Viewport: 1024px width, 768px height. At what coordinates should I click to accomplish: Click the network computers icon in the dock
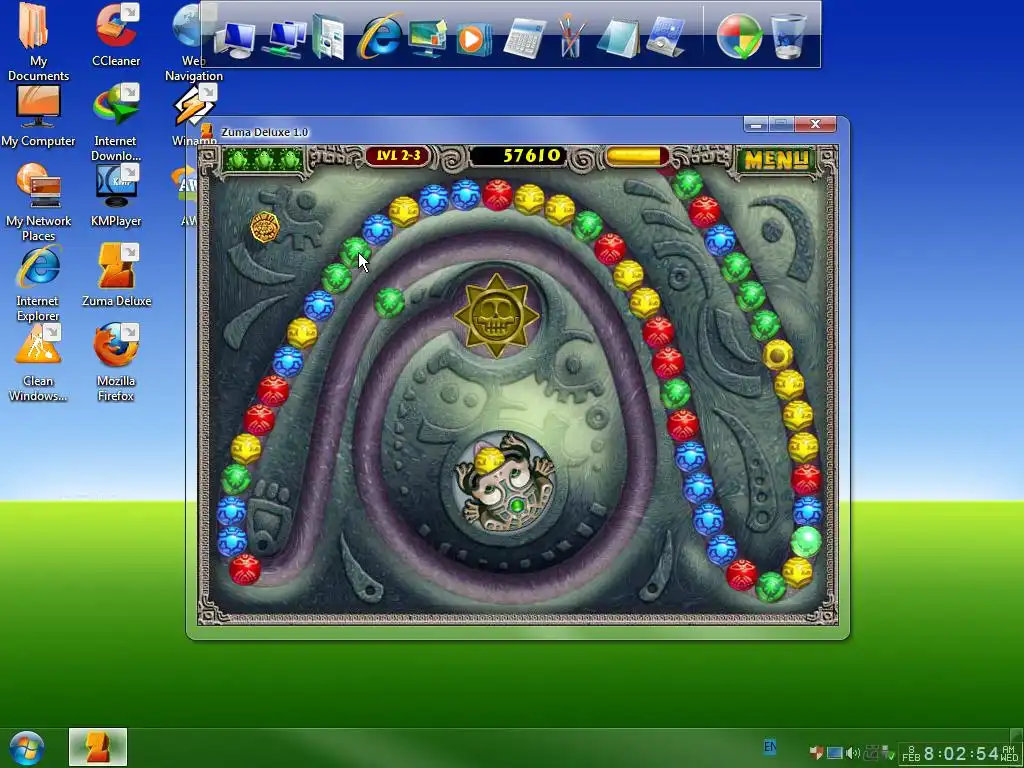[285, 39]
